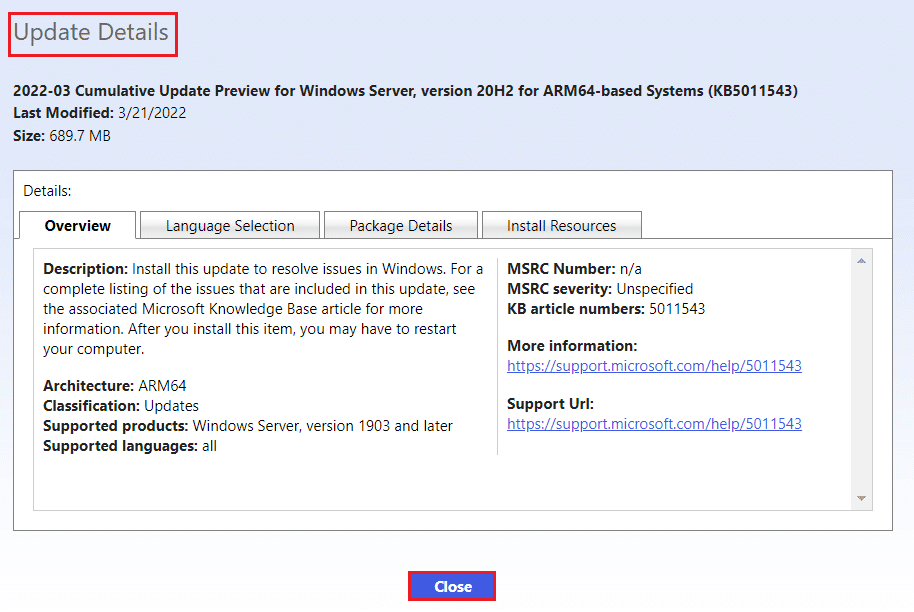Screen dimensions: 914x612
Task: Click the scrollbar down arrow
Action: coord(862,498)
